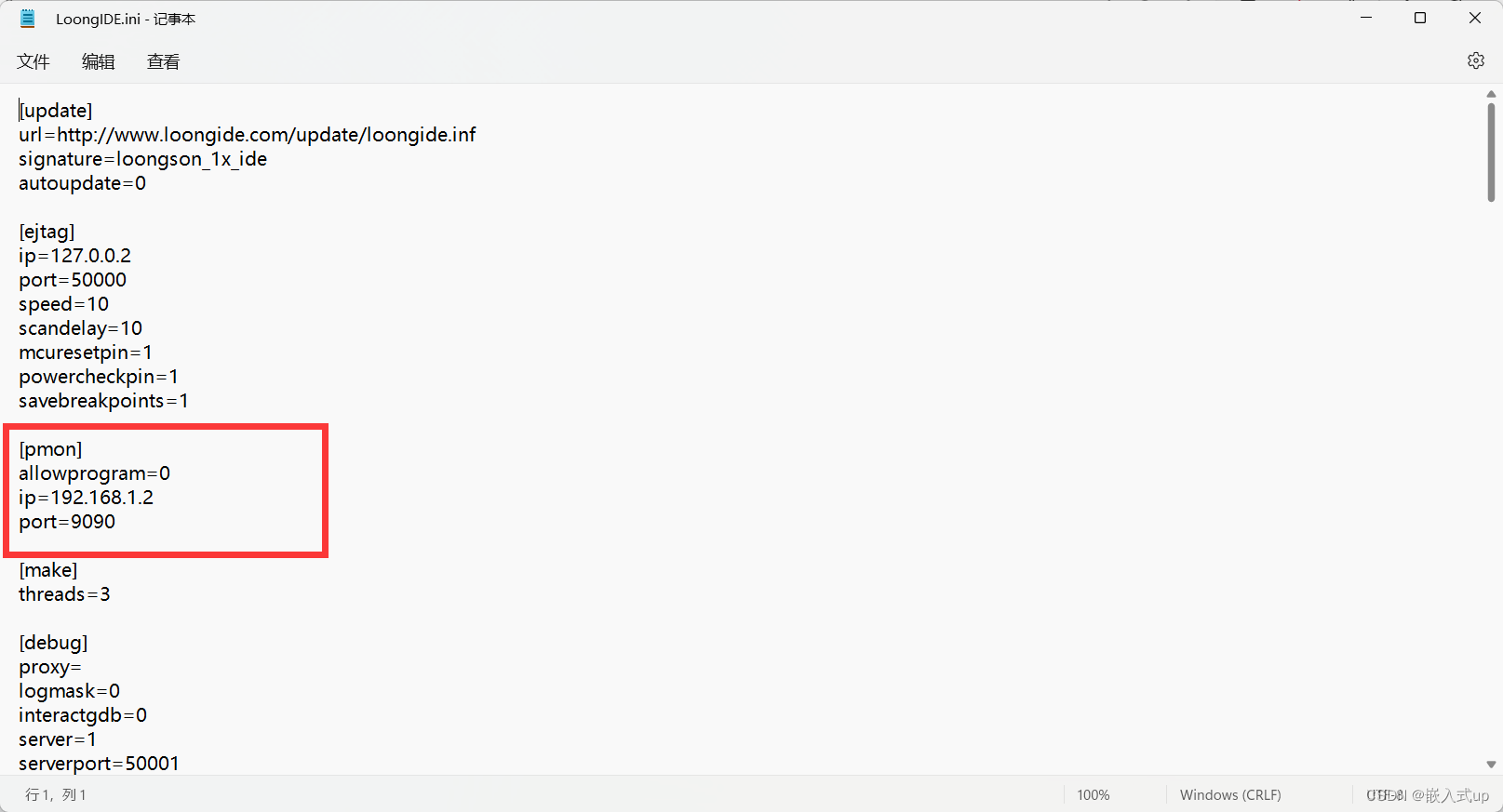Maximize the Notepad window

click(1420, 18)
